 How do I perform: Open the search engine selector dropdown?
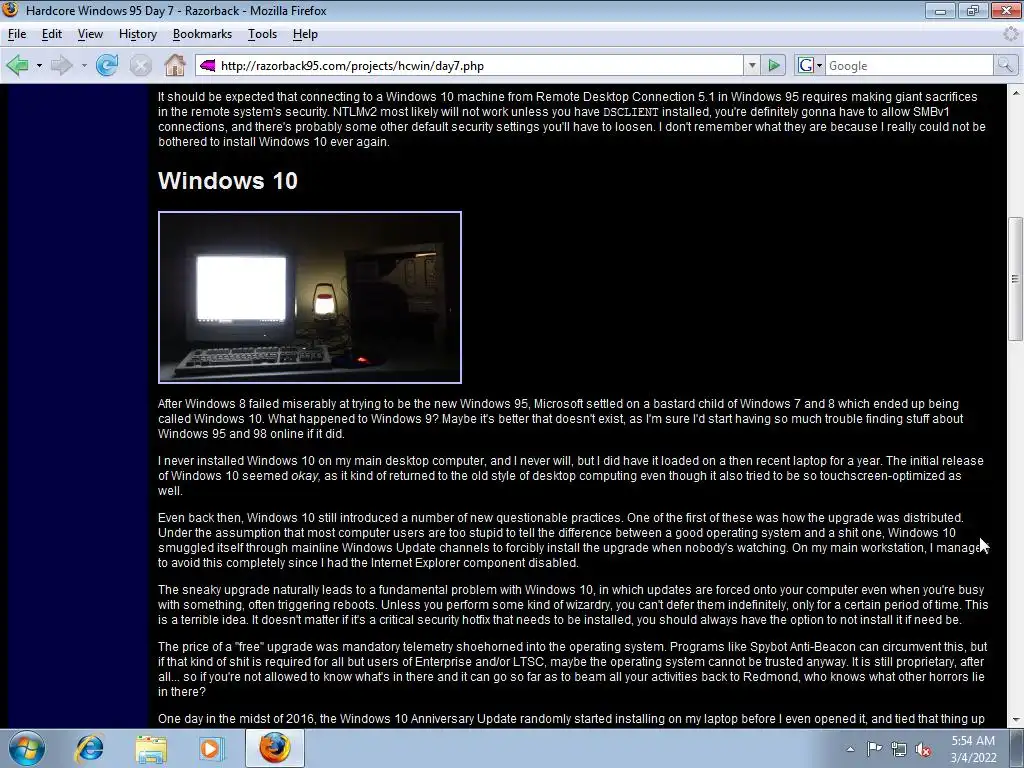pyautogui.click(x=810, y=65)
